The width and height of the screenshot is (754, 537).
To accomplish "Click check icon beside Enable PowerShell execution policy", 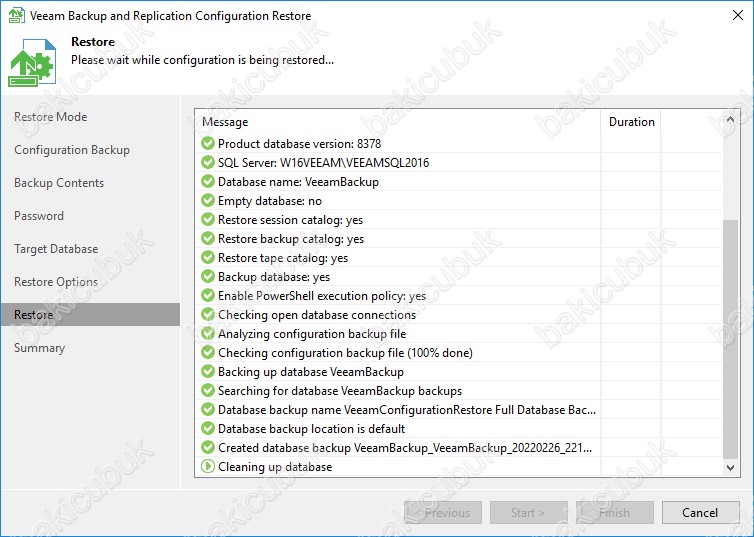I will [208, 295].
